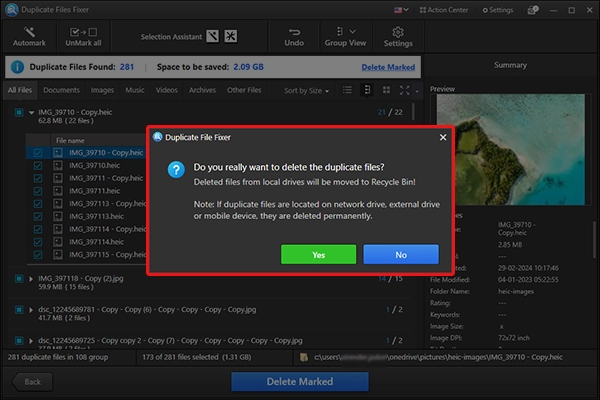Click file icon of IMG_39711.heic
The image size is (600, 400).
(x=58, y=191)
